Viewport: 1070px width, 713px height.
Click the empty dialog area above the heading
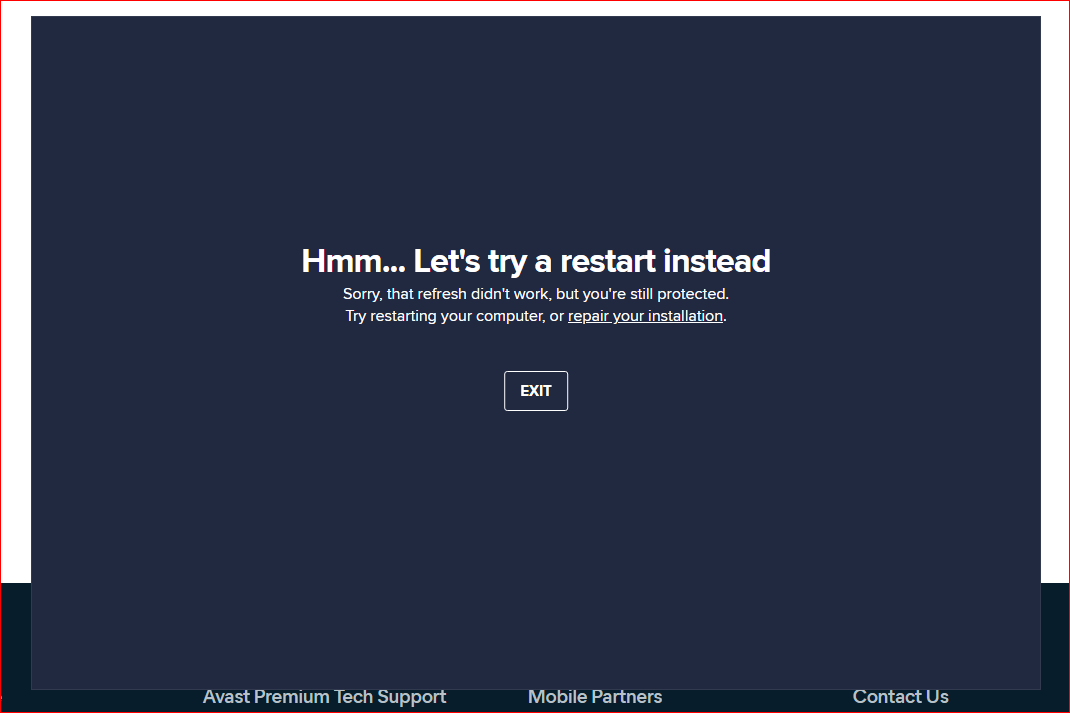(x=535, y=130)
